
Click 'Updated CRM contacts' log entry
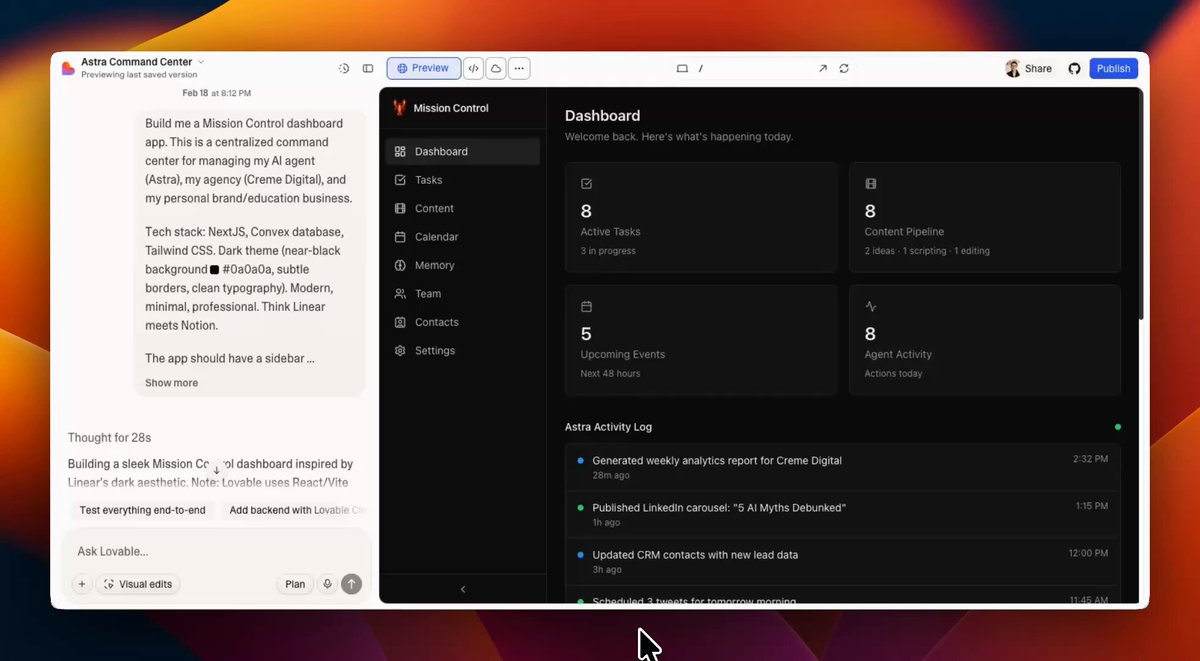[x=842, y=561]
